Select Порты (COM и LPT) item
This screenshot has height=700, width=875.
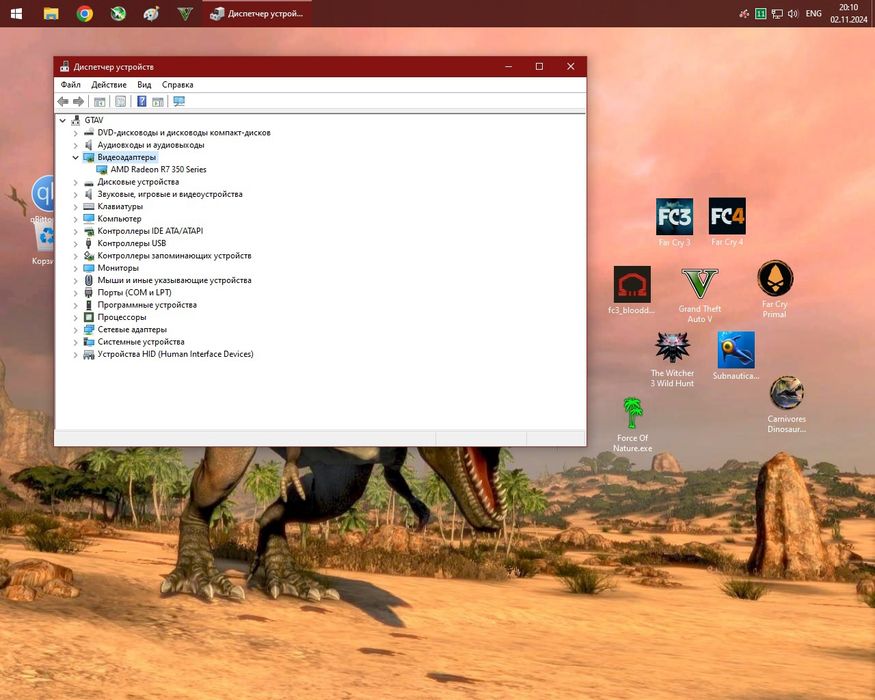pos(134,293)
